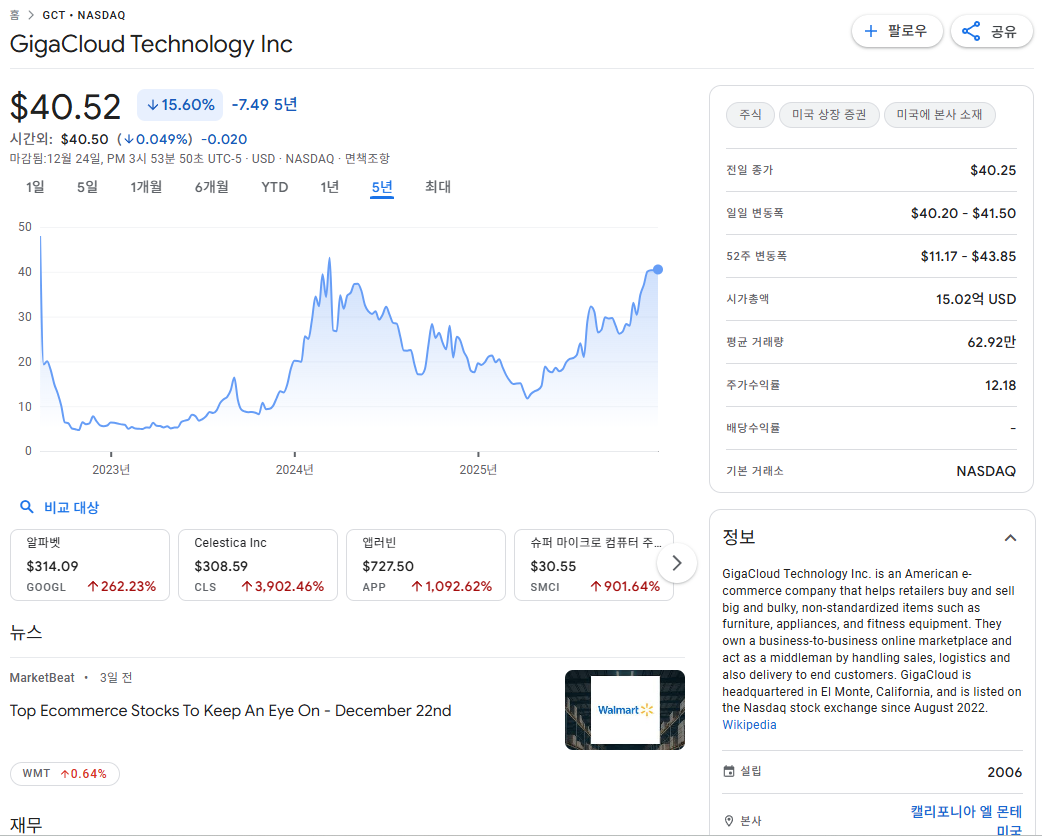The image size is (1042, 836).
Task: Click the calendar icon beside 설립
Action: 729,772
